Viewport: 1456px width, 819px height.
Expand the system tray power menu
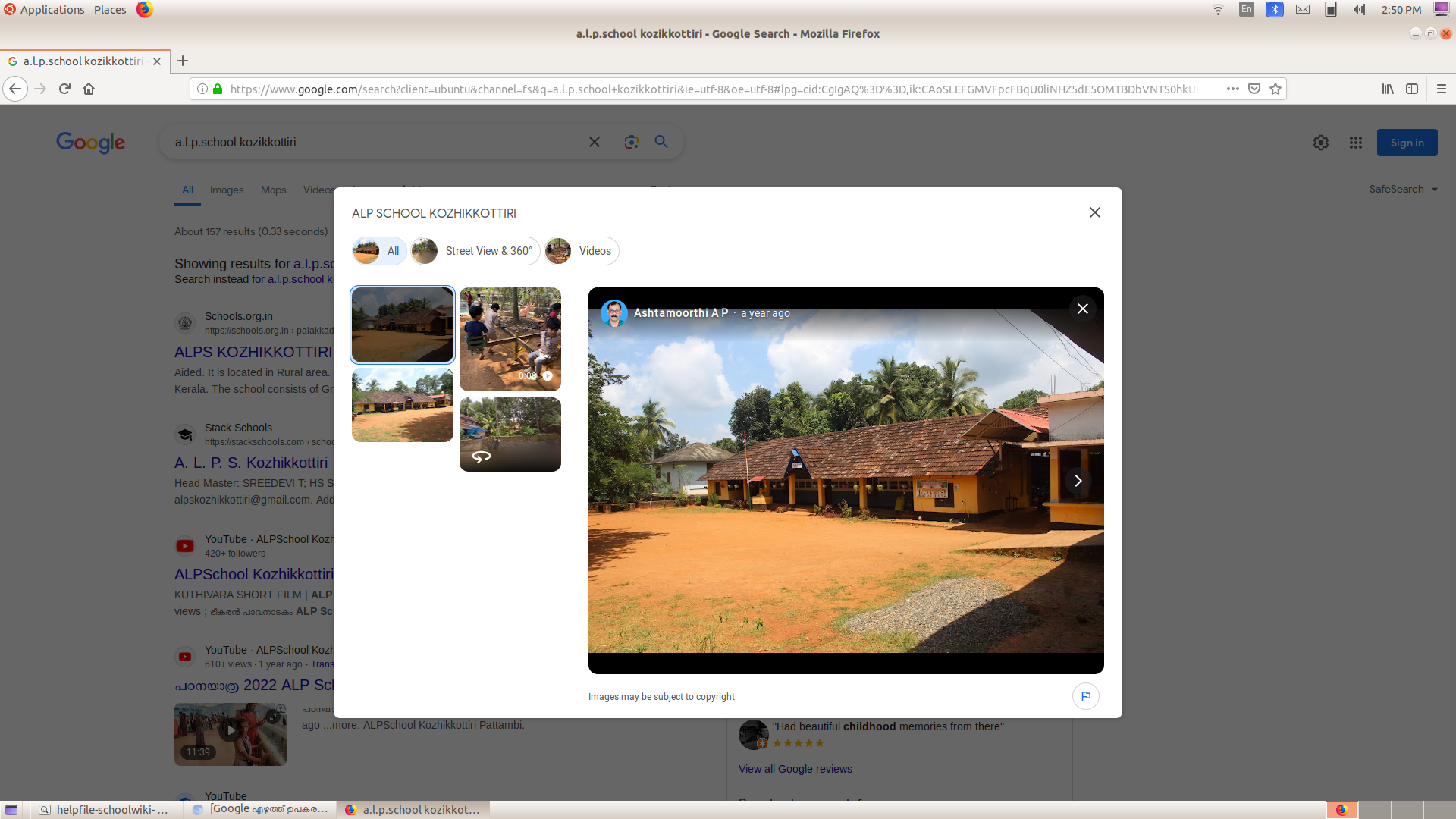click(x=1441, y=10)
